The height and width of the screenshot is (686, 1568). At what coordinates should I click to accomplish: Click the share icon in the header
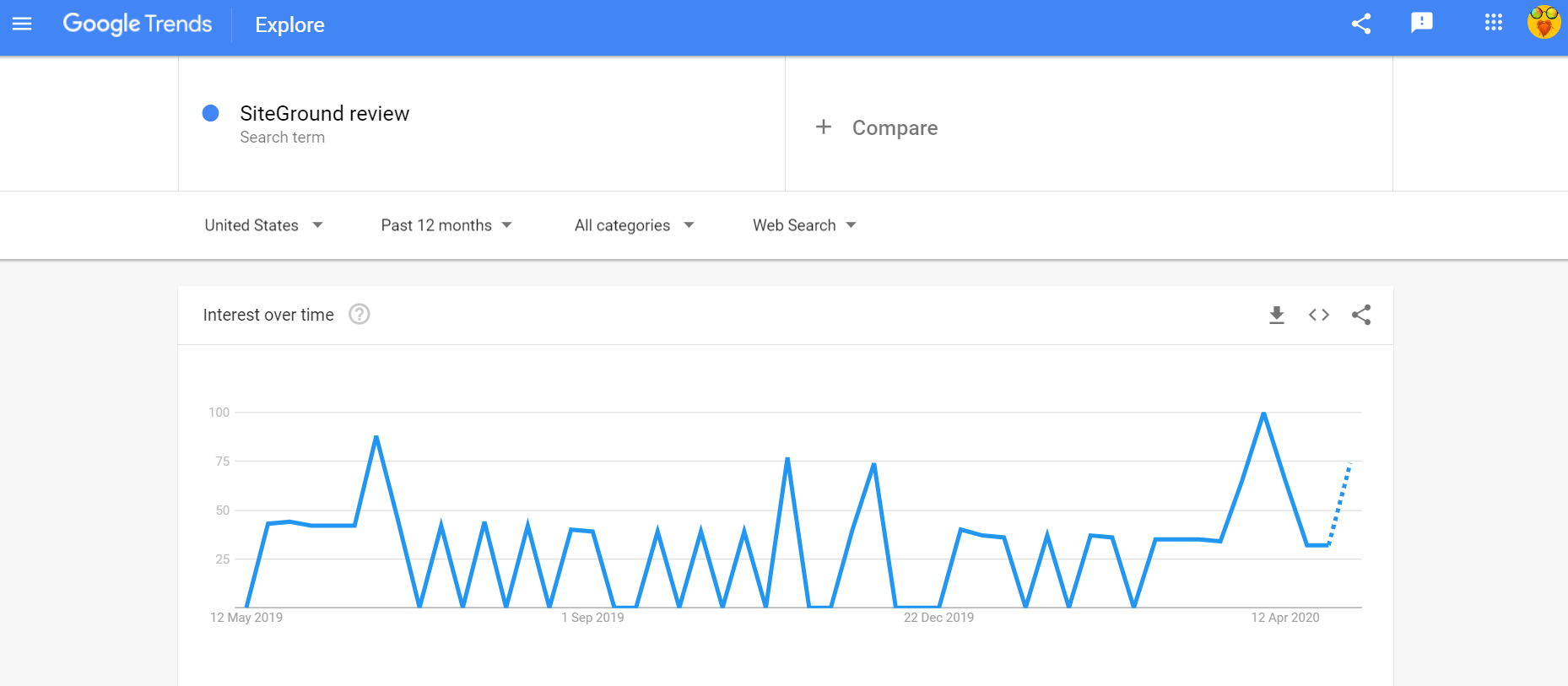click(x=1361, y=24)
